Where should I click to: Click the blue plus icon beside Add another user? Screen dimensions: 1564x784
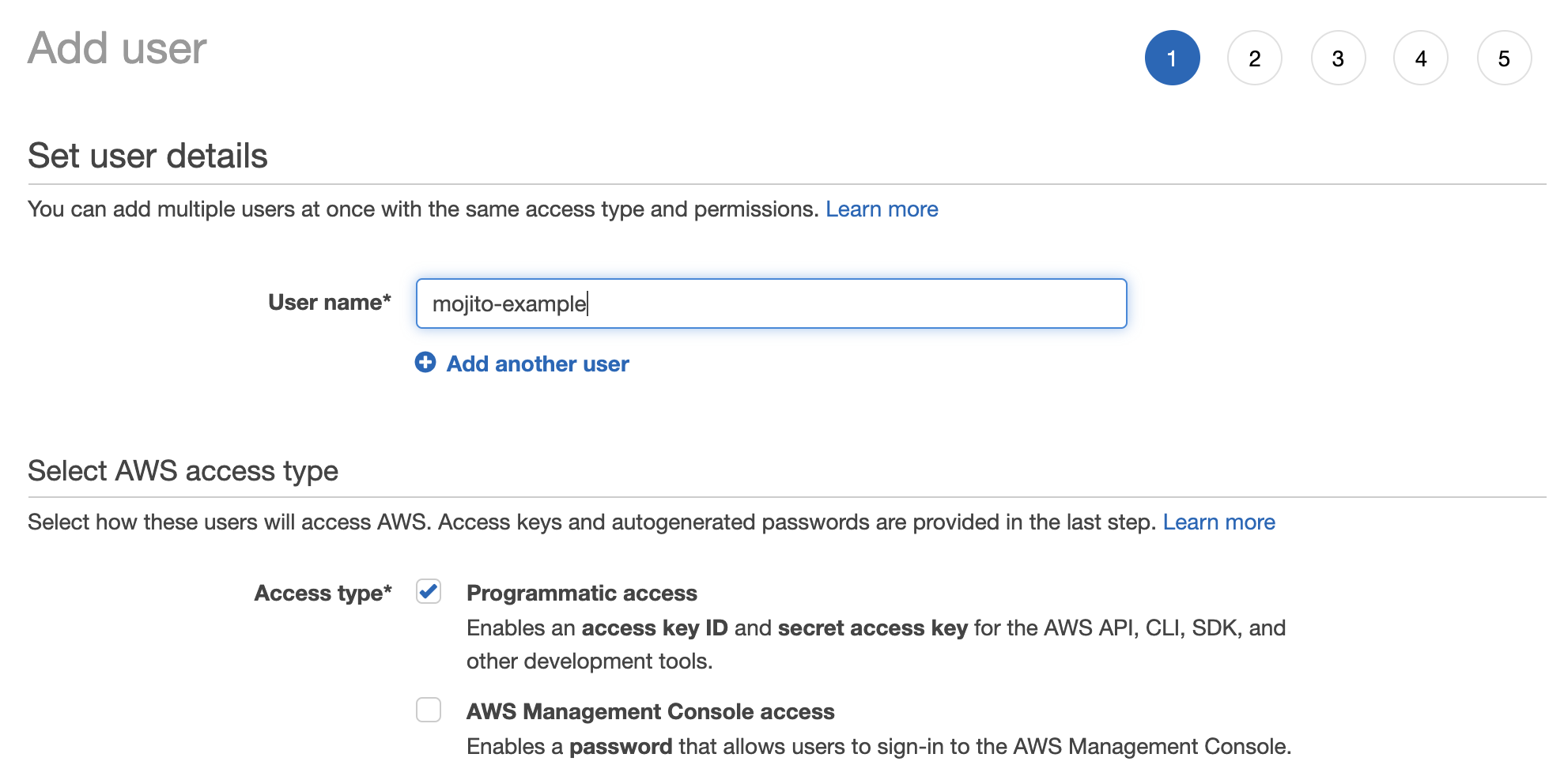pos(425,363)
